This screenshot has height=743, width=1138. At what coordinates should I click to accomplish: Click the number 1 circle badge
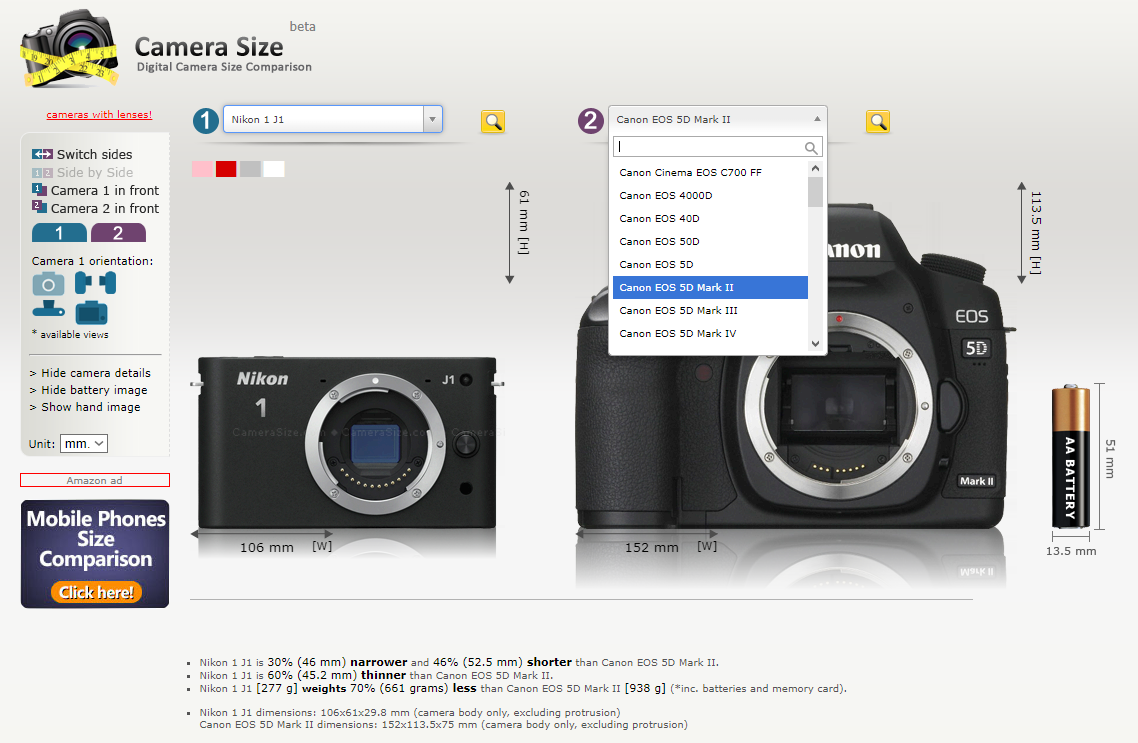coord(205,120)
